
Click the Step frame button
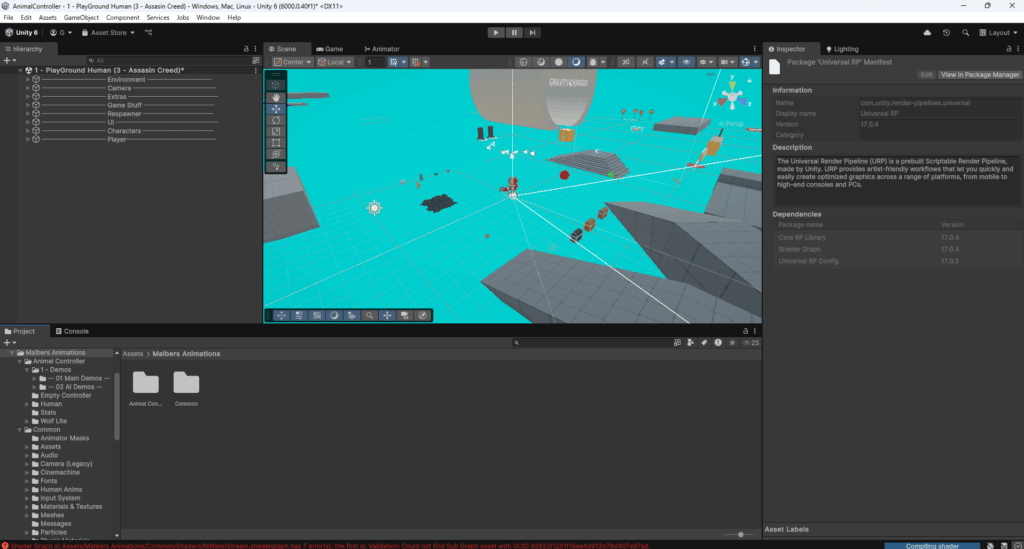pyautogui.click(x=532, y=33)
